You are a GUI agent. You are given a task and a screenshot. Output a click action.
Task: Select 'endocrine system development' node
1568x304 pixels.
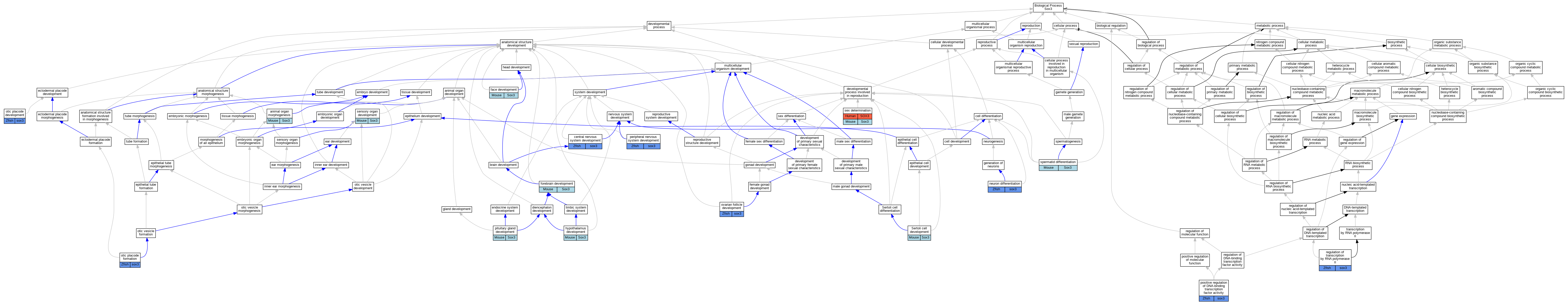(x=505, y=209)
